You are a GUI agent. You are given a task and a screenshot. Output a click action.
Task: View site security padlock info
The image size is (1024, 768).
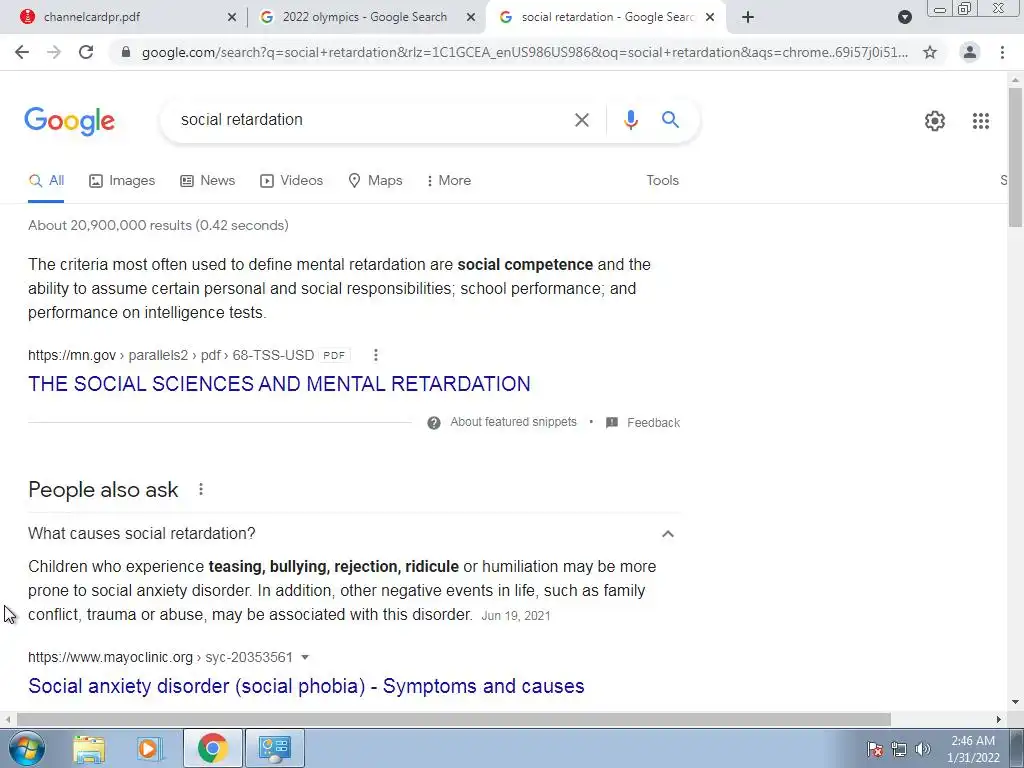coord(126,52)
